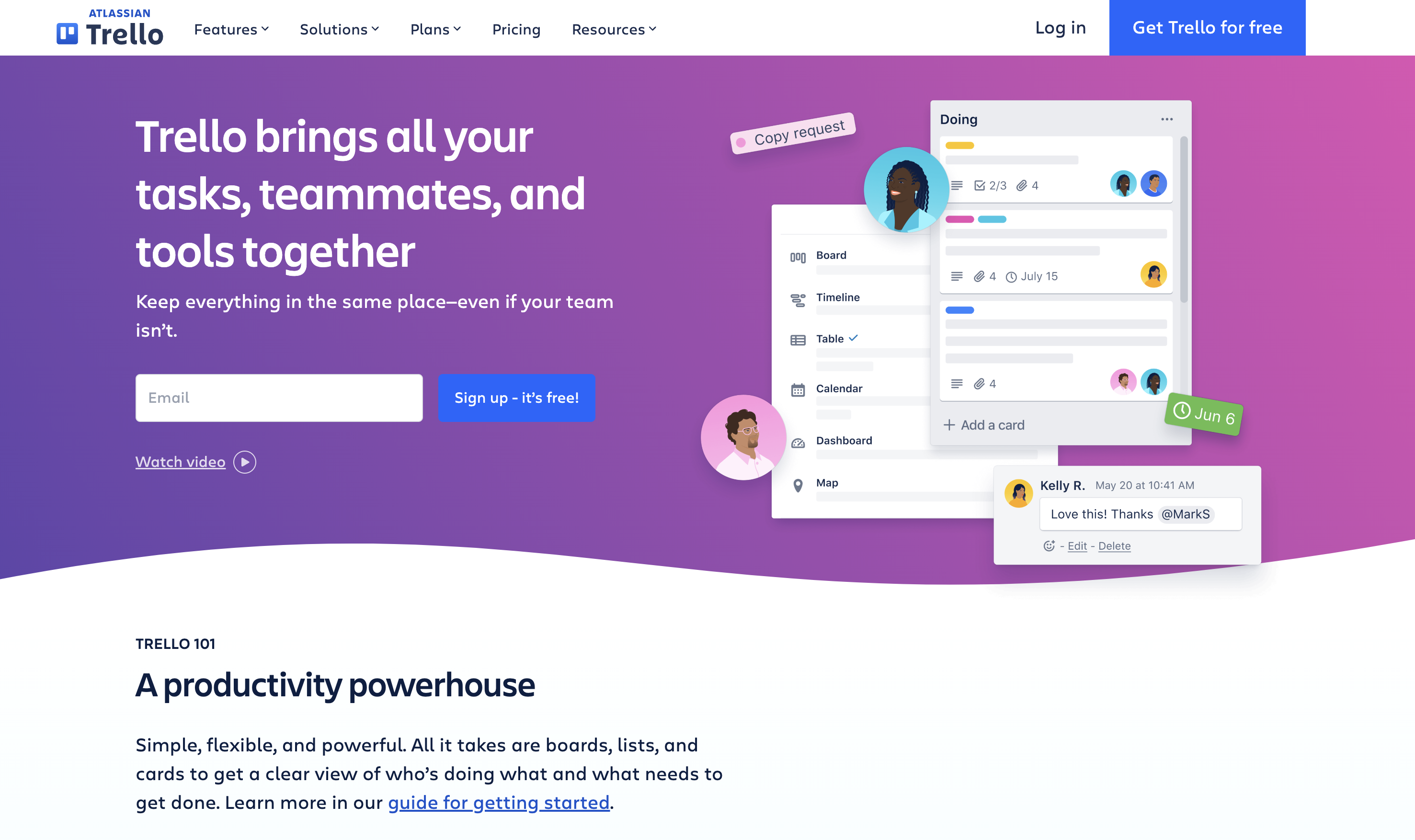The height and width of the screenshot is (840, 1415).
Task: Expand the Solutions dropdown menu
Action: [x=339, y=28]
